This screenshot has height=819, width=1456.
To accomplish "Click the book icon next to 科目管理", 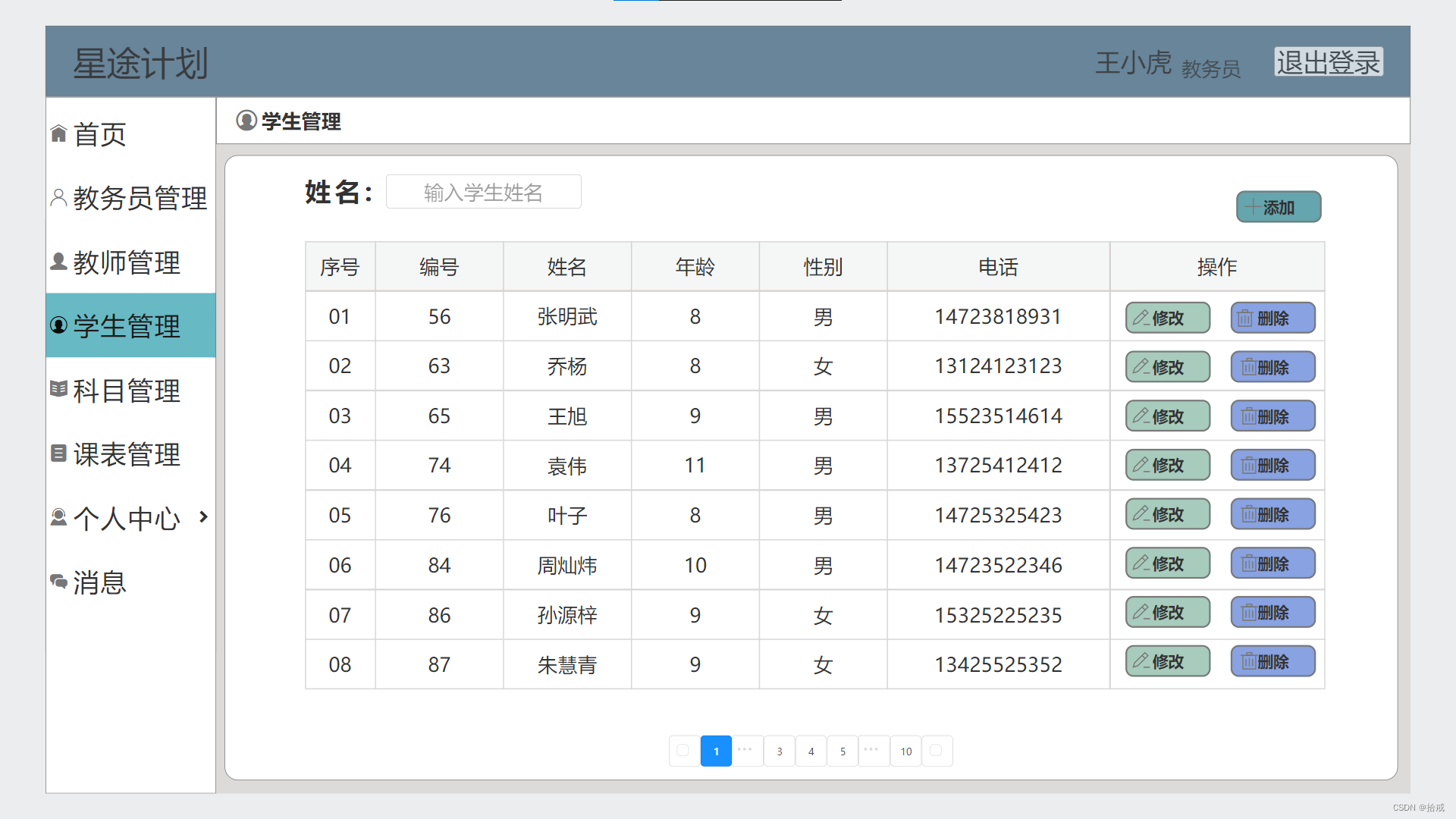I will (x=58, y=389).
